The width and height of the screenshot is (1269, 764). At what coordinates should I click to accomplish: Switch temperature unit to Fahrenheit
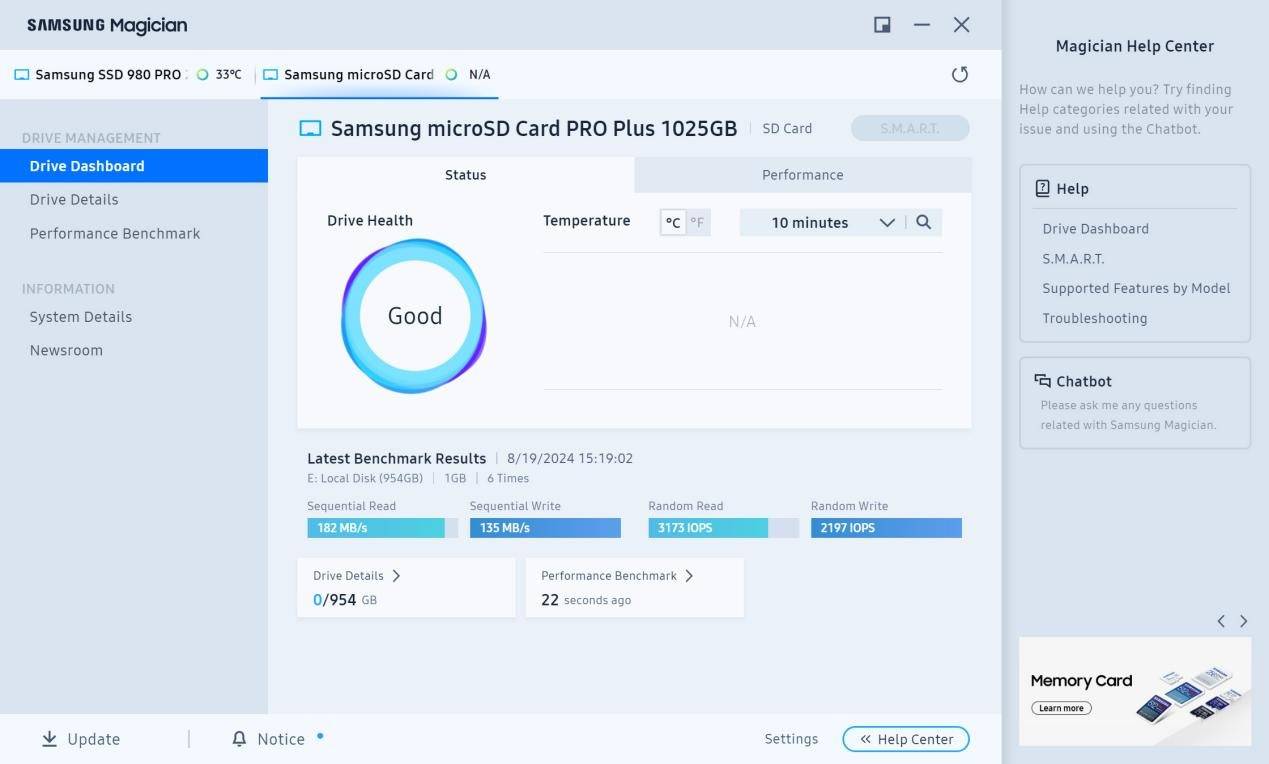(697, 222)
